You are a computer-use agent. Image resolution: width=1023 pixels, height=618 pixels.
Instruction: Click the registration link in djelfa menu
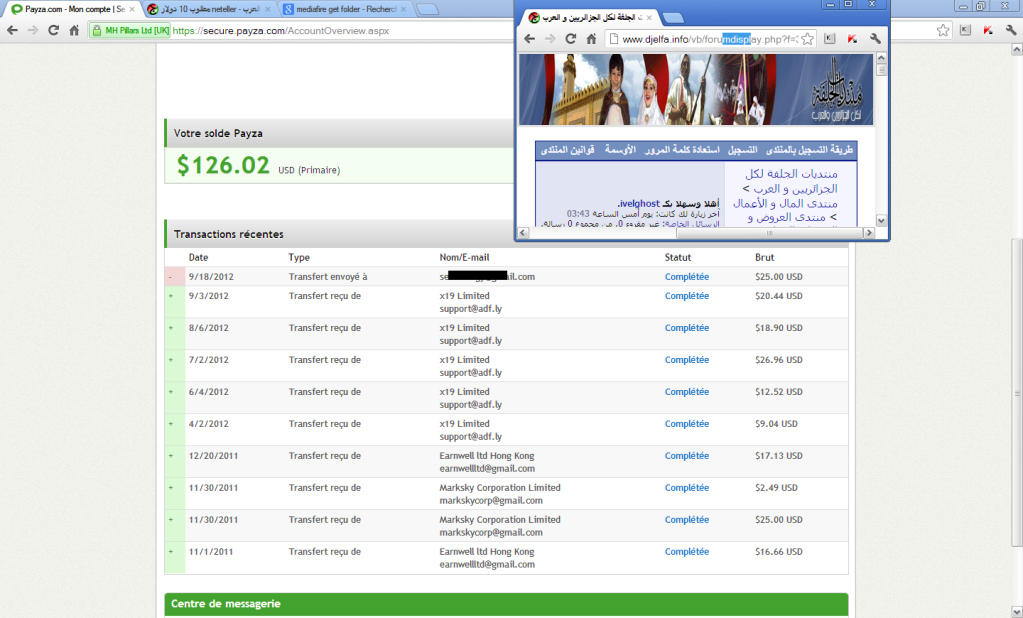(742, 150)
